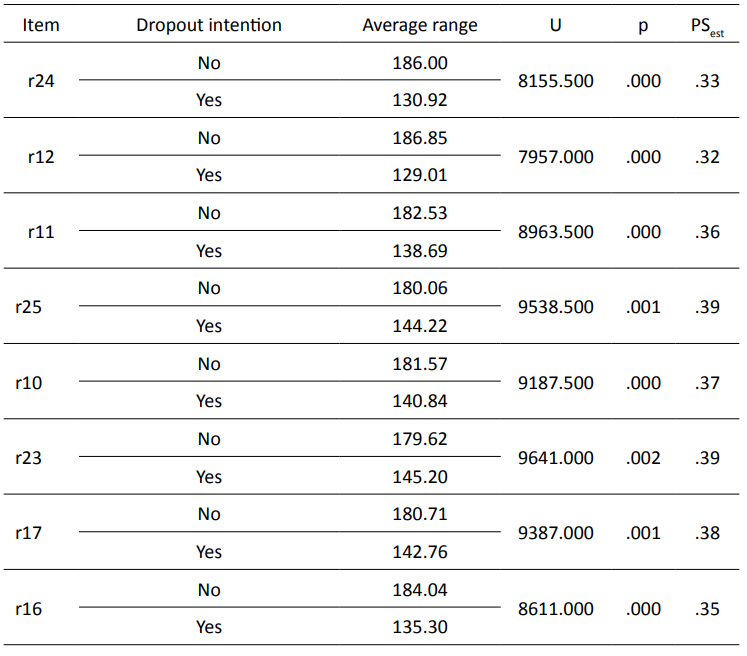Select the "Average range" column header
Viewport: 747px width, 656px height.
click(x=420, y=25)
